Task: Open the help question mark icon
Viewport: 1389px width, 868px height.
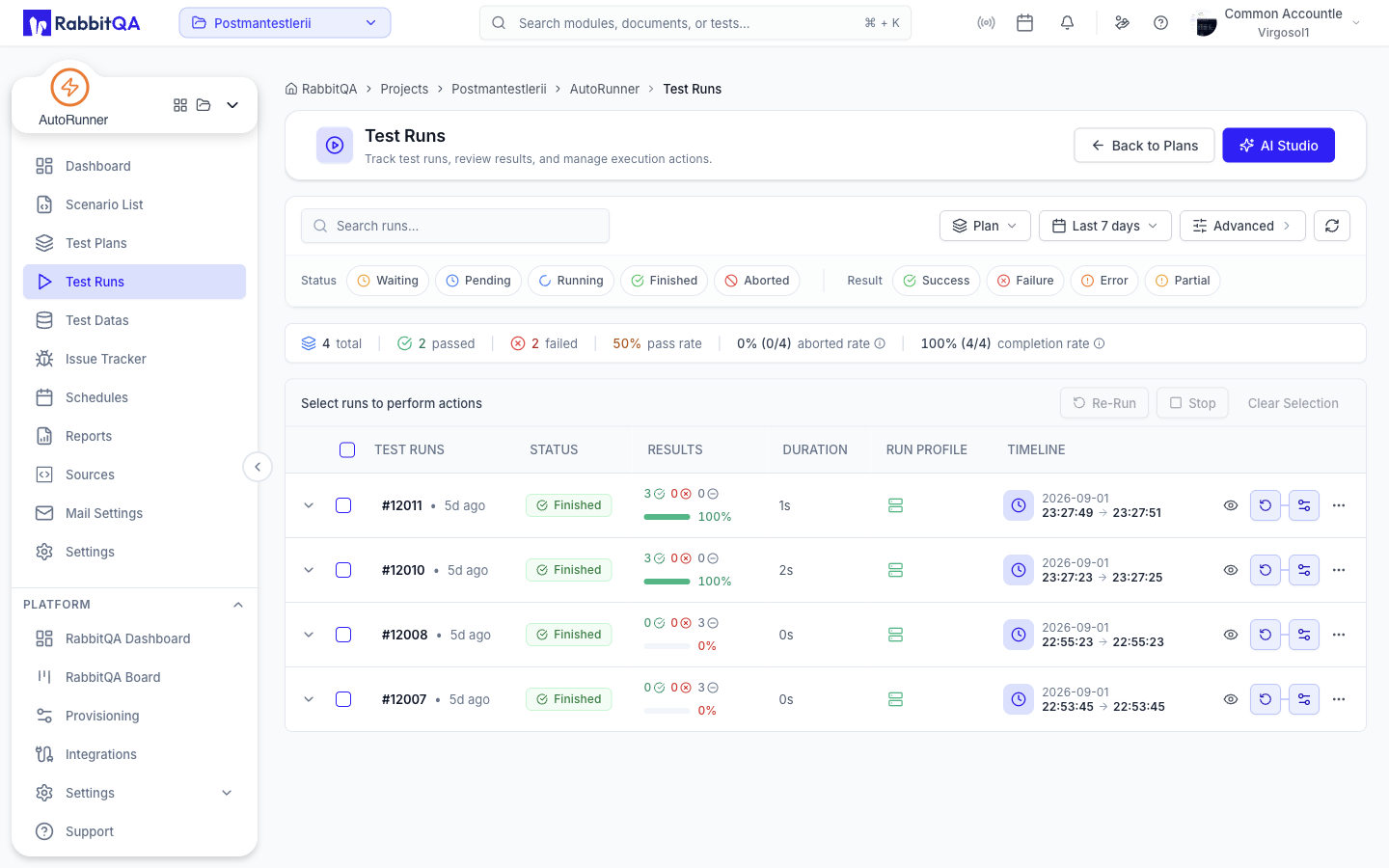Action: pos(1161,23)
